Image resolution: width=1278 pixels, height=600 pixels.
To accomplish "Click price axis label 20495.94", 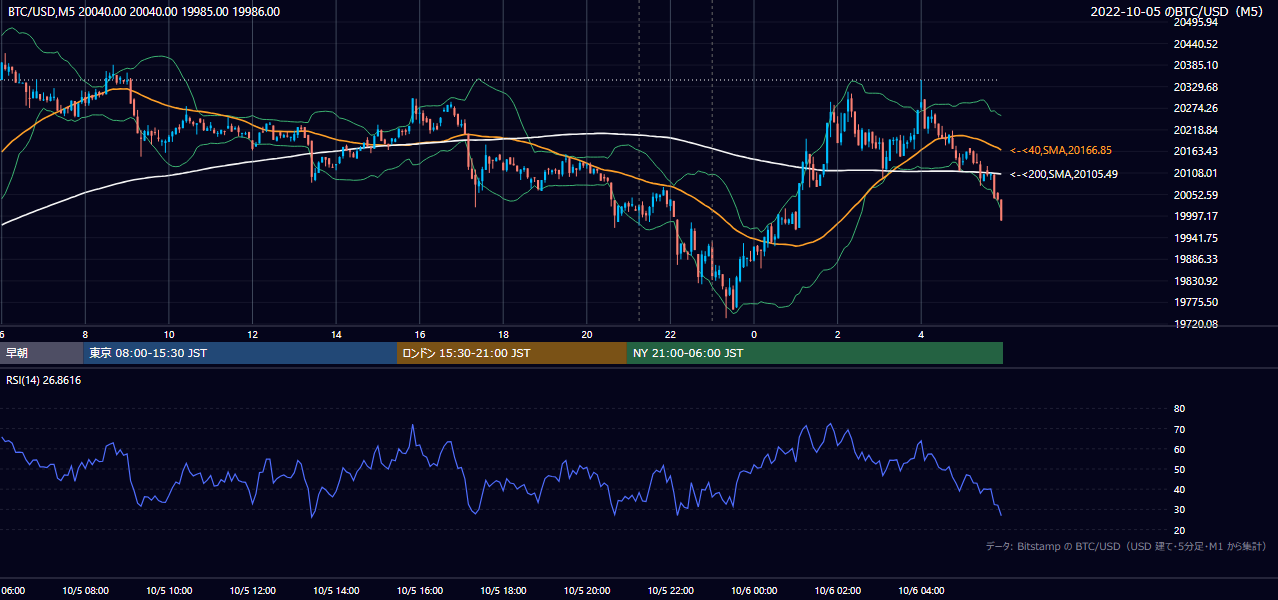I will 1196,22.
